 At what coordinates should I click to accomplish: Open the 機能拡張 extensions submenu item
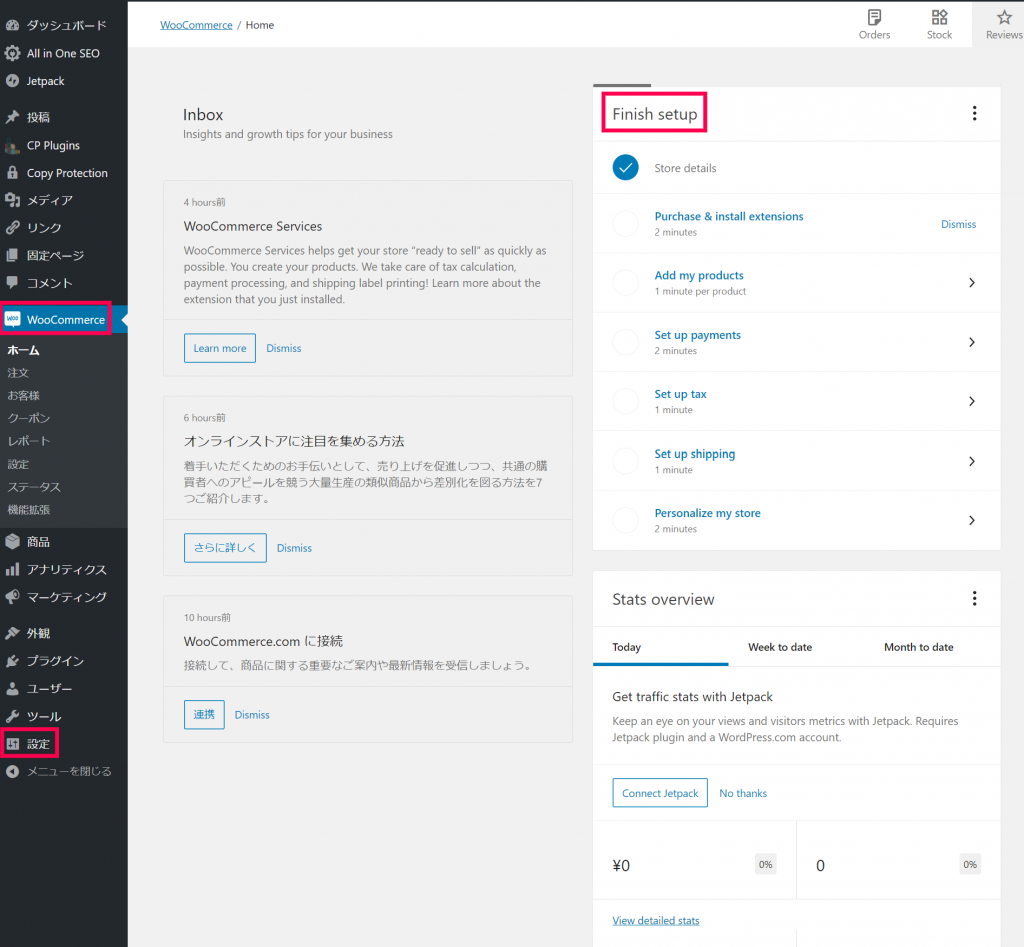point(29,510)
